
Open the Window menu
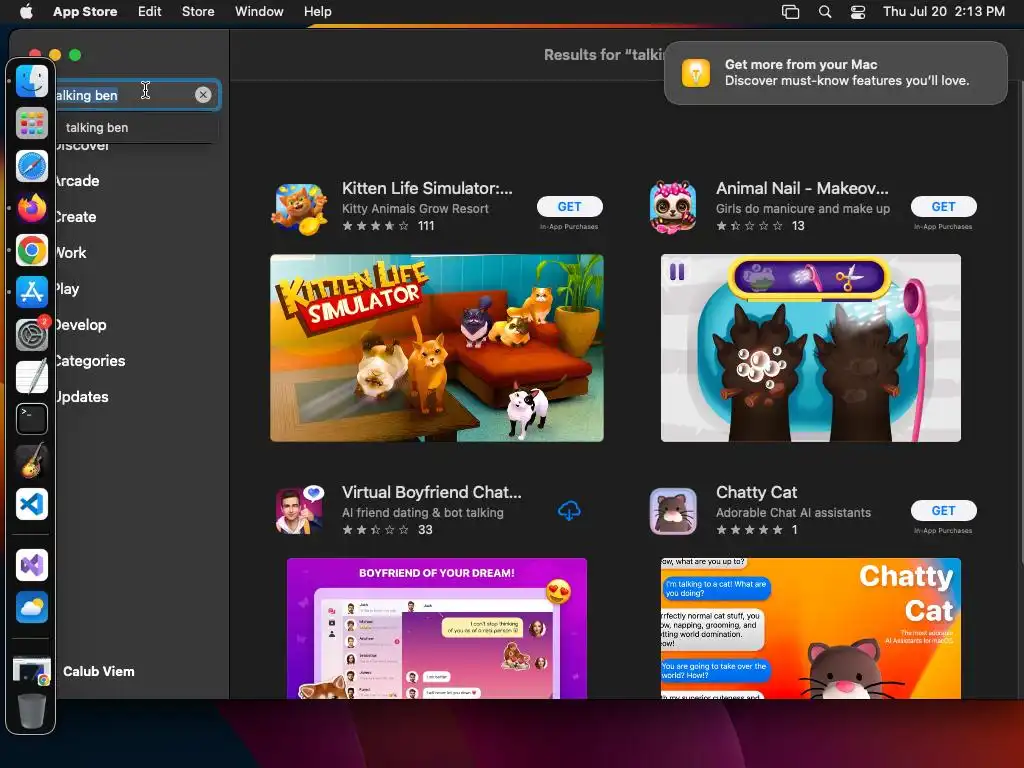259,12
